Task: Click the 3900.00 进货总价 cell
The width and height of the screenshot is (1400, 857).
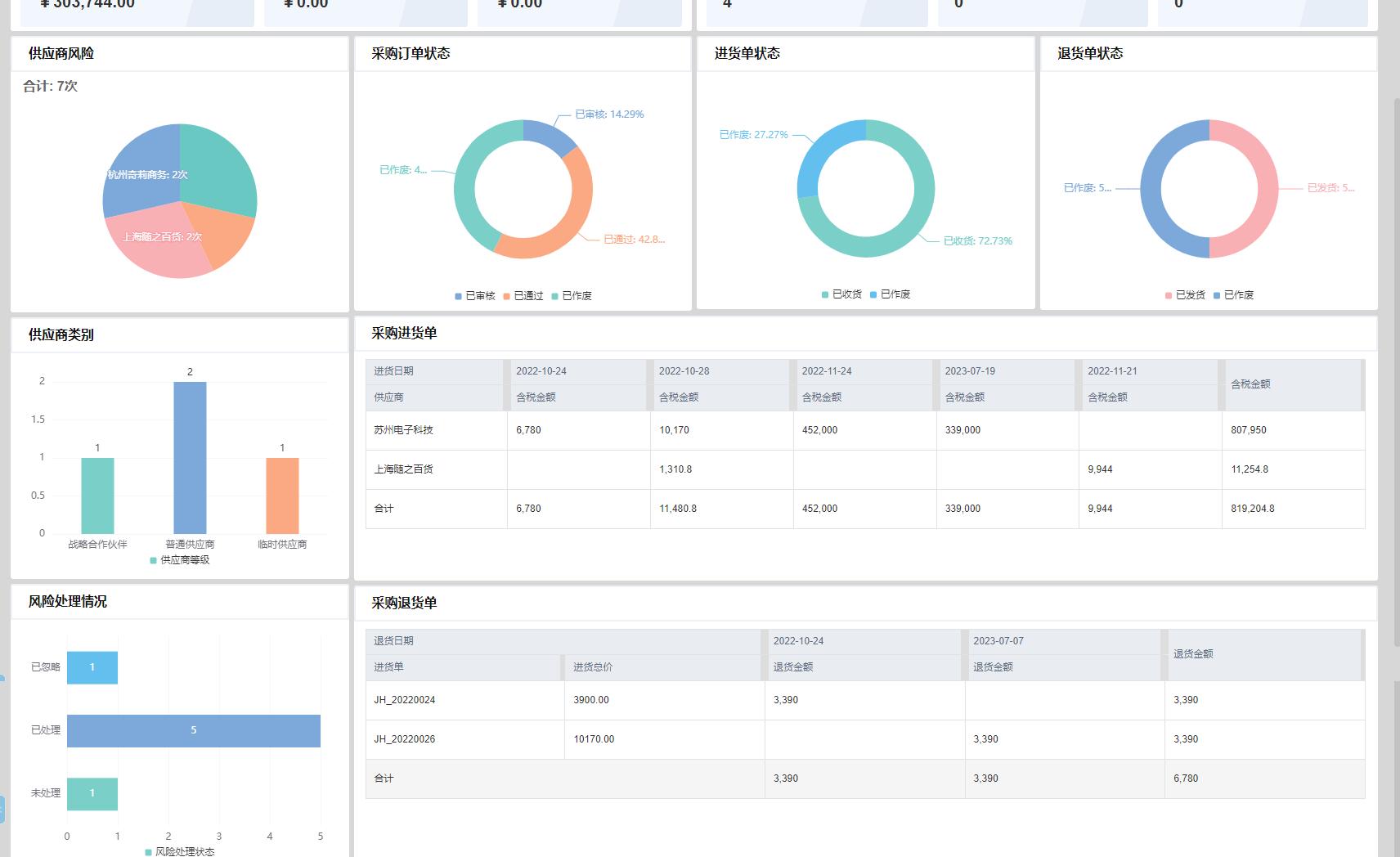Action: click(665, 700)
